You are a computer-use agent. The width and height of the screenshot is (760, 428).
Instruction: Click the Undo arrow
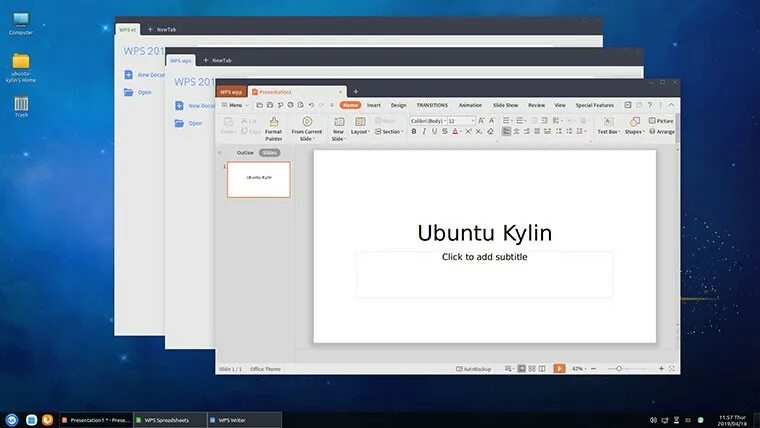311,105
